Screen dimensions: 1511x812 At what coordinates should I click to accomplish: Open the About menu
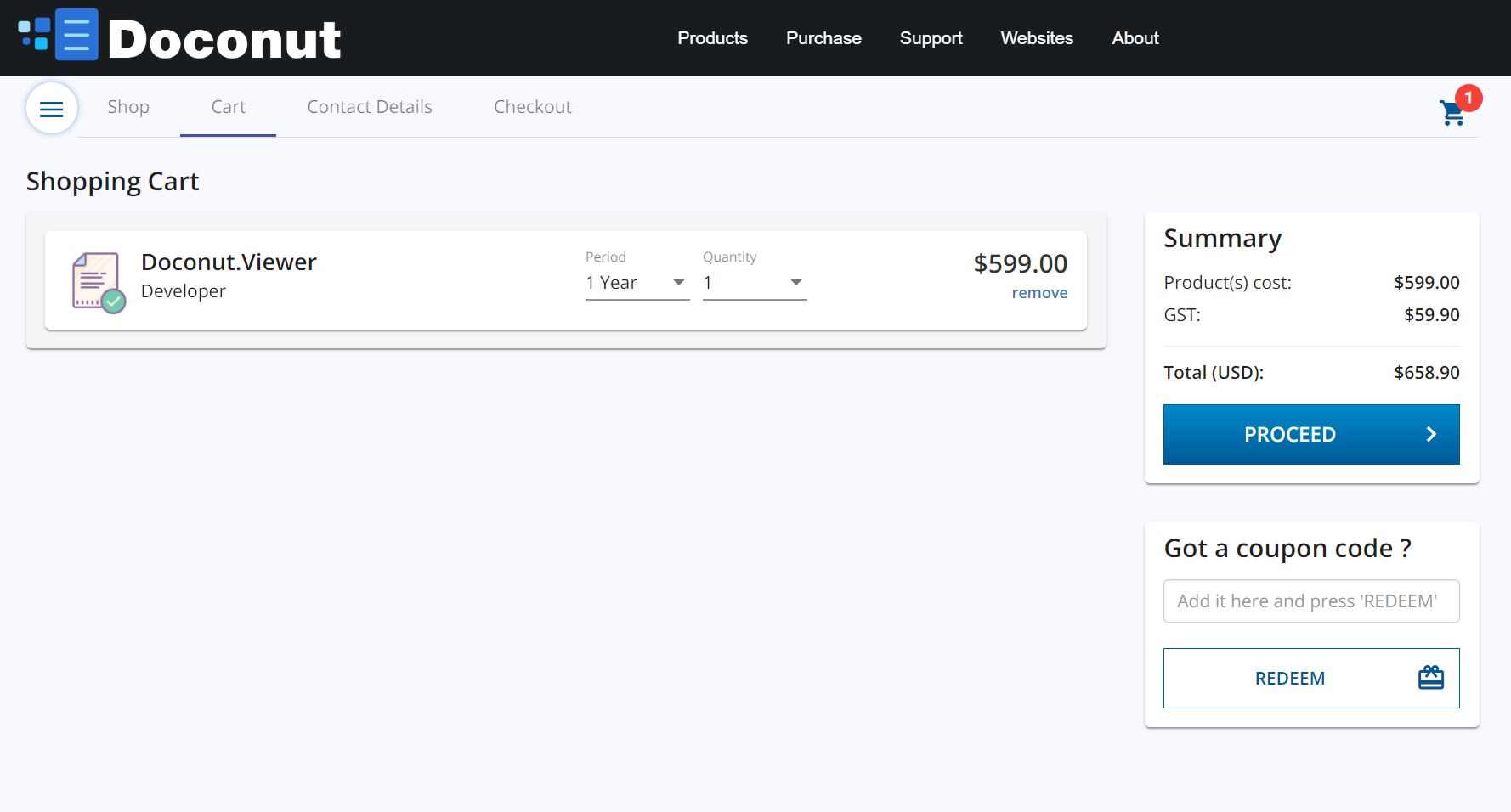tap(1135, 38)
